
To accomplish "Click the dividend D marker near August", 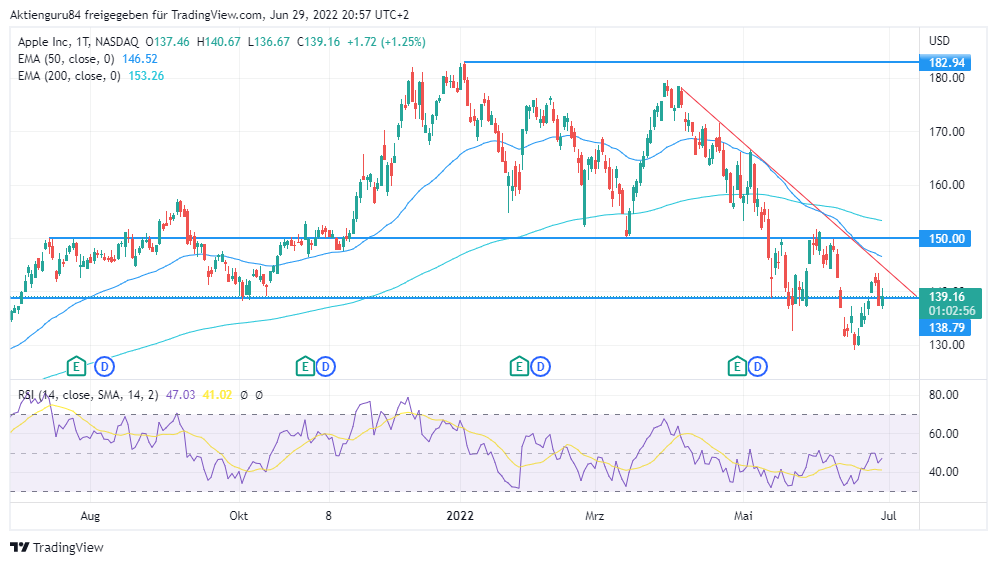I will coord(104,367).
